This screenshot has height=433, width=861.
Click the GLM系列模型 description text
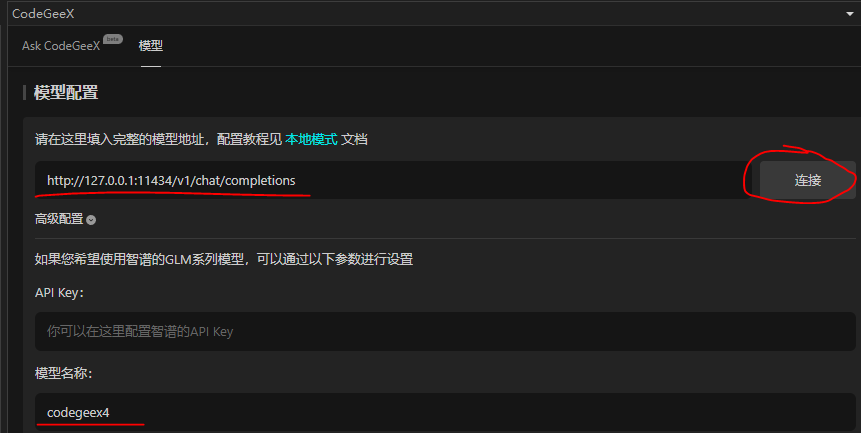pos(224,259)
